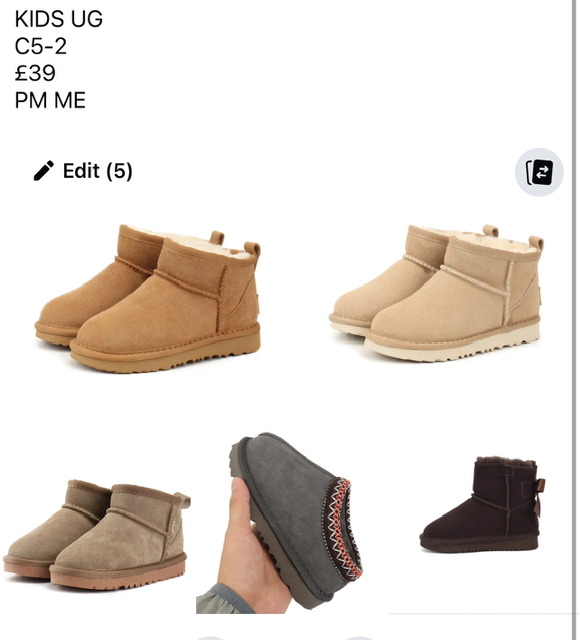Select the dark brown bow boot photo
The width and height of the screenshot is (580, 640).
coord(482,505)
